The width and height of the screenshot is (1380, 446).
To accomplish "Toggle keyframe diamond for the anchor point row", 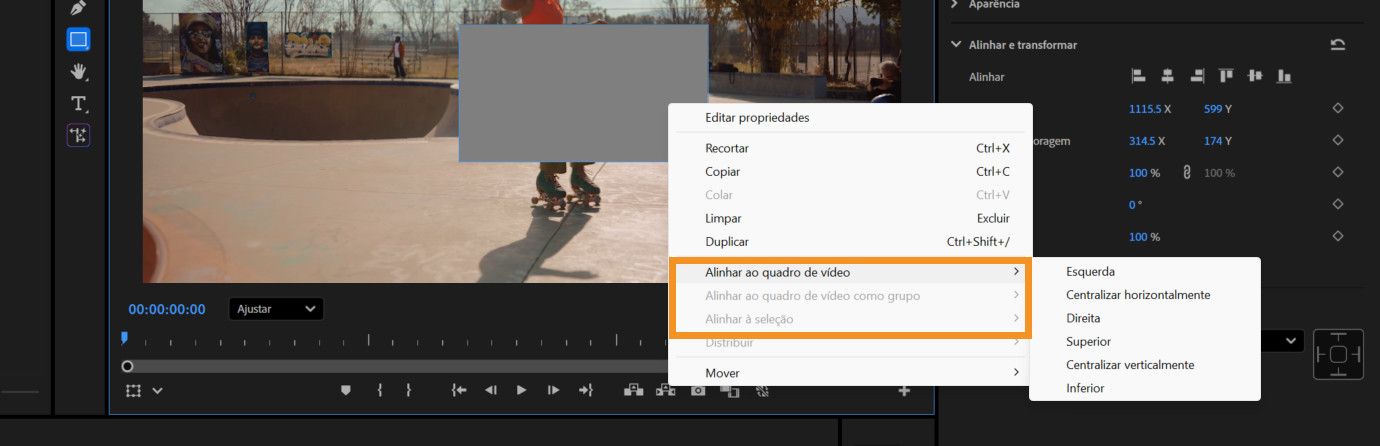I will coord(1338,141).
